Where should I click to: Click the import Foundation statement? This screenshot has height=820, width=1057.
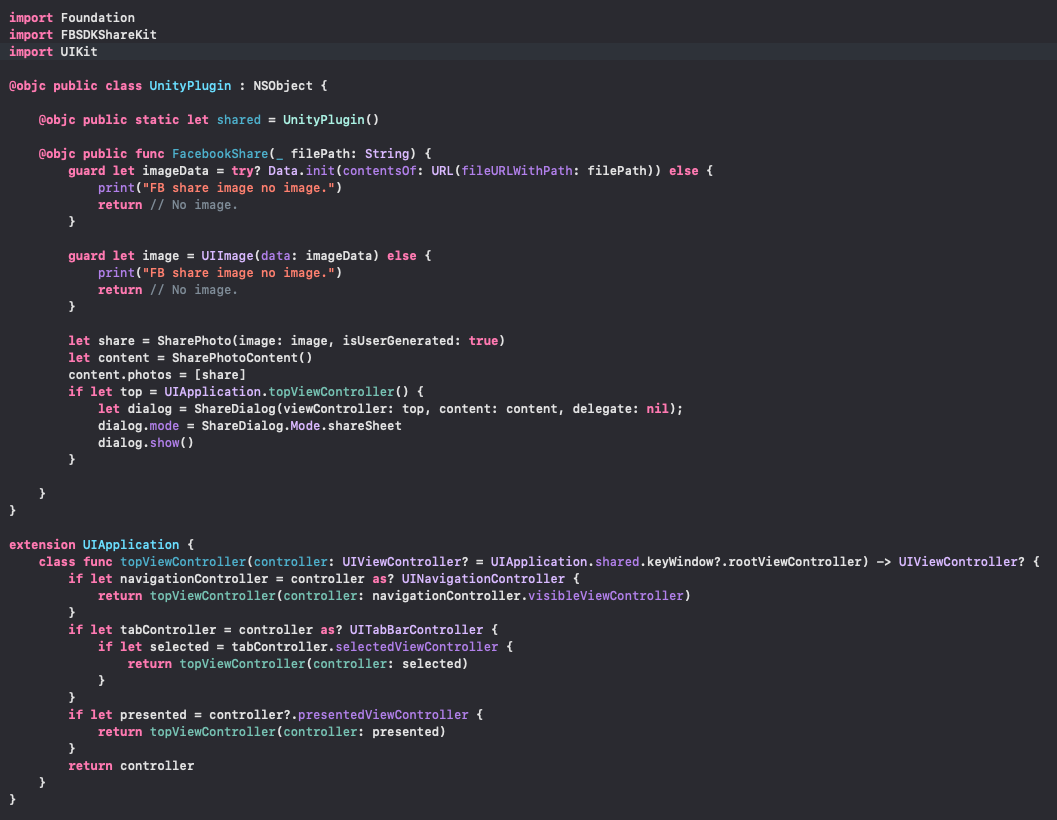coord(71,17)
